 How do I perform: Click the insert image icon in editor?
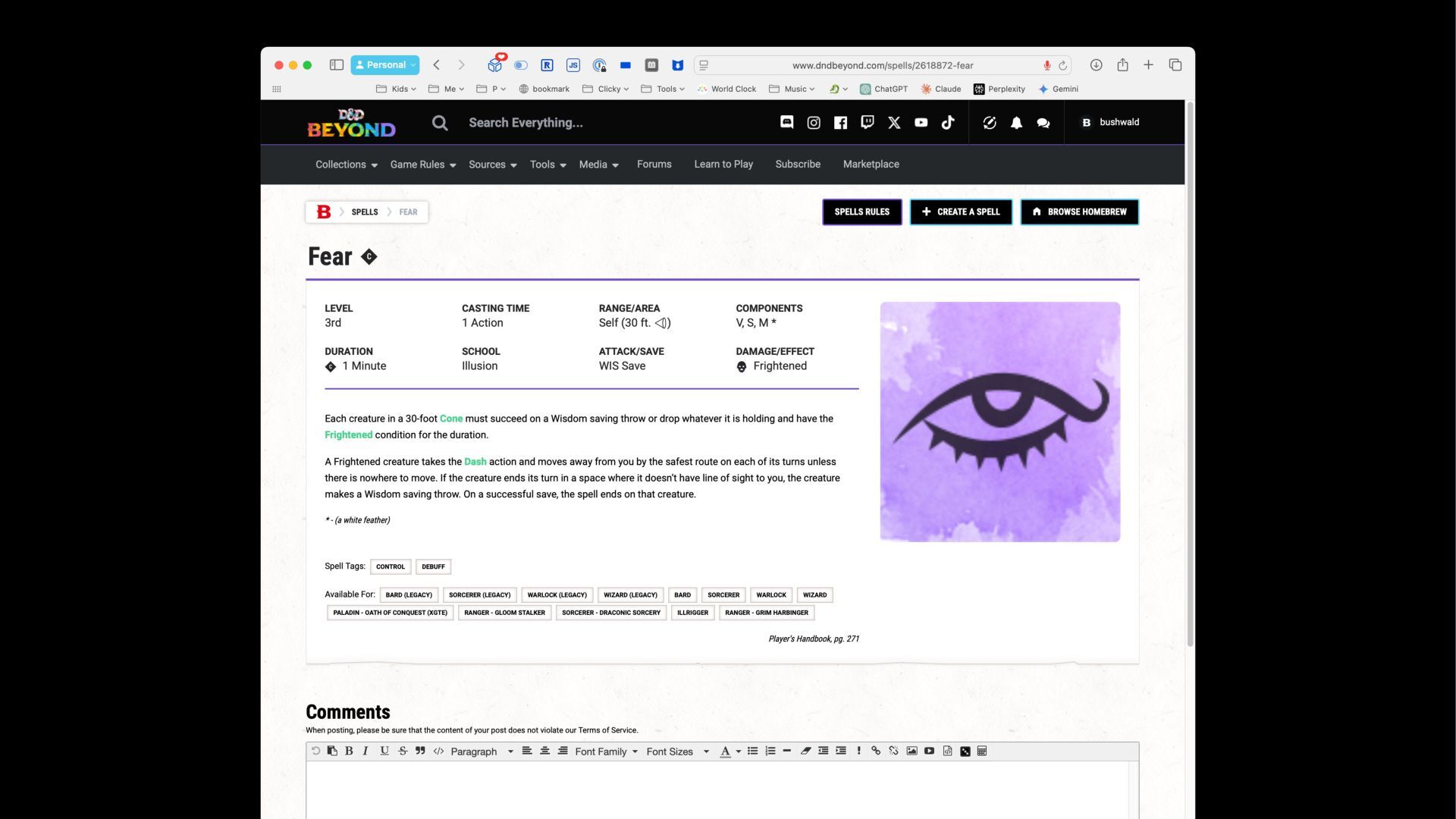pos(912,751)
